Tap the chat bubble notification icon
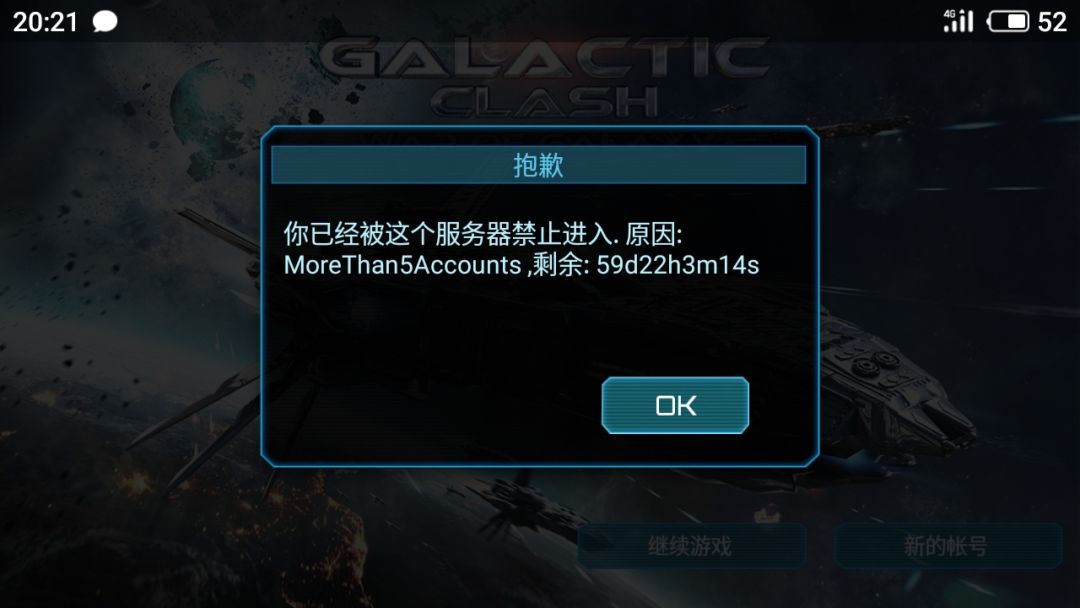The image size is (1080, 608). click(x=105, y=21)
